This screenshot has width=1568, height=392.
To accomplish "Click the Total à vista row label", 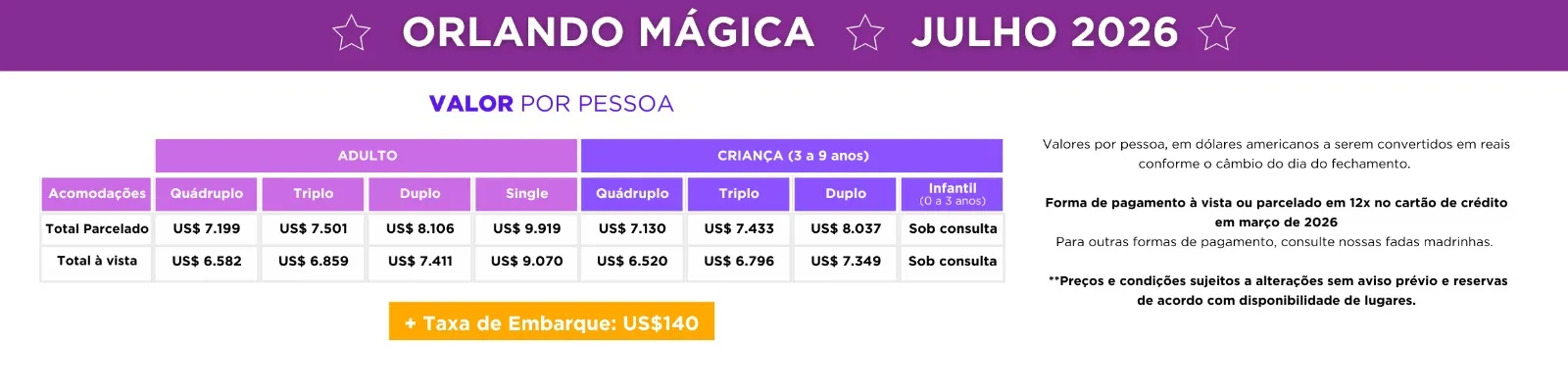I will 96,262.
